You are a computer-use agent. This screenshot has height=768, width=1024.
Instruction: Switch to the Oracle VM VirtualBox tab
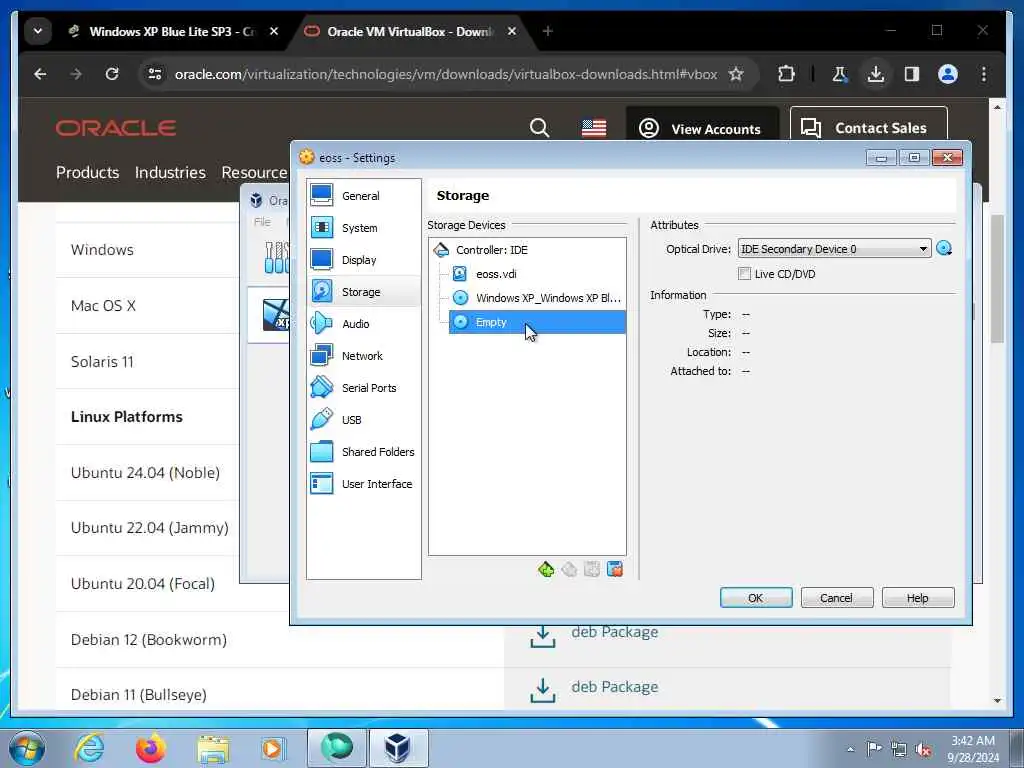click(x=410, y=31)
